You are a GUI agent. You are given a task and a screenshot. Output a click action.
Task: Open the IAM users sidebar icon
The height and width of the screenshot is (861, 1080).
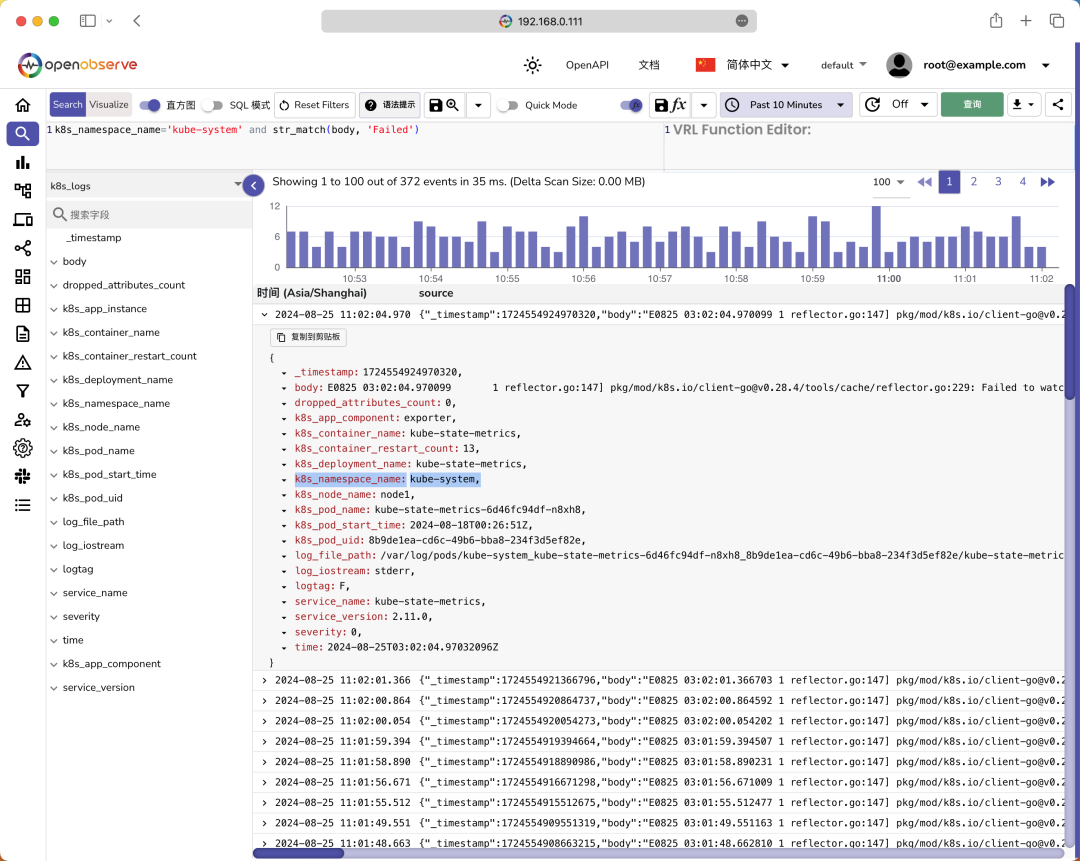click(23, 419)
